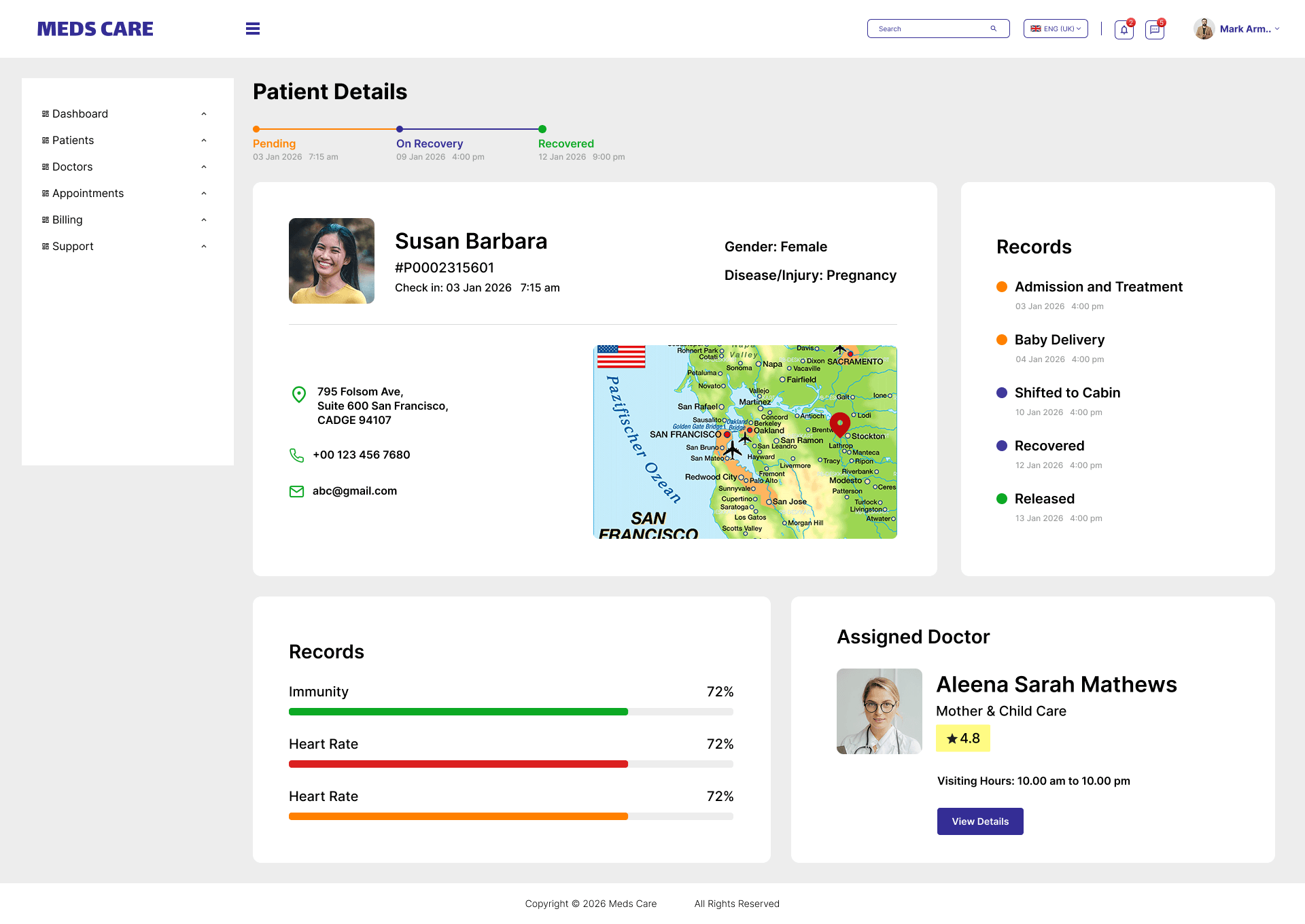Click the email envelope icon
The width and height of the screenshot is (1305, 924).
coord(296,491)
